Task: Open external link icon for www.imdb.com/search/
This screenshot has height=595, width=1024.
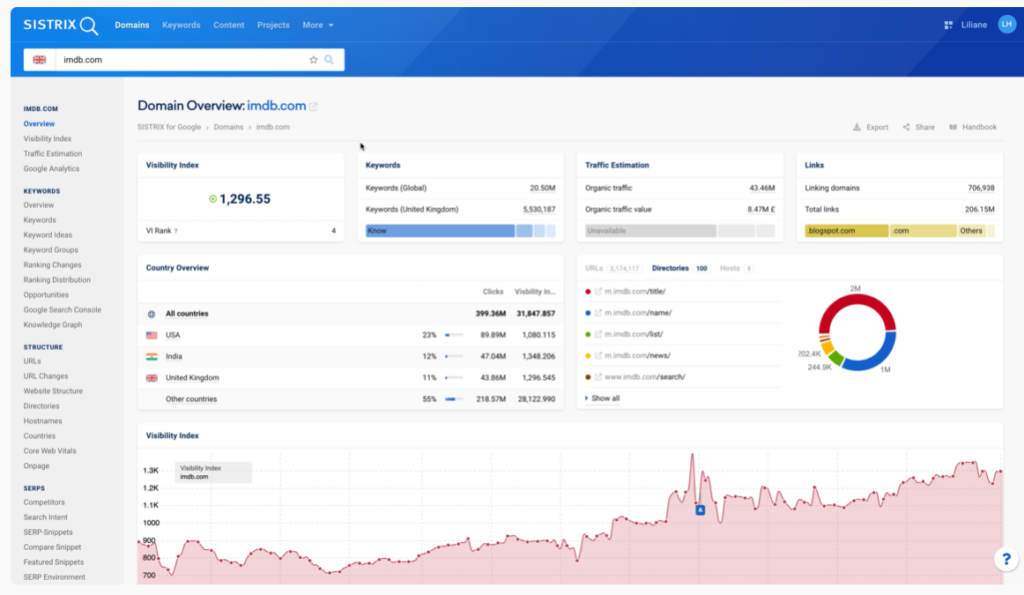Action: pyautogui.click(x=598, y=377)
